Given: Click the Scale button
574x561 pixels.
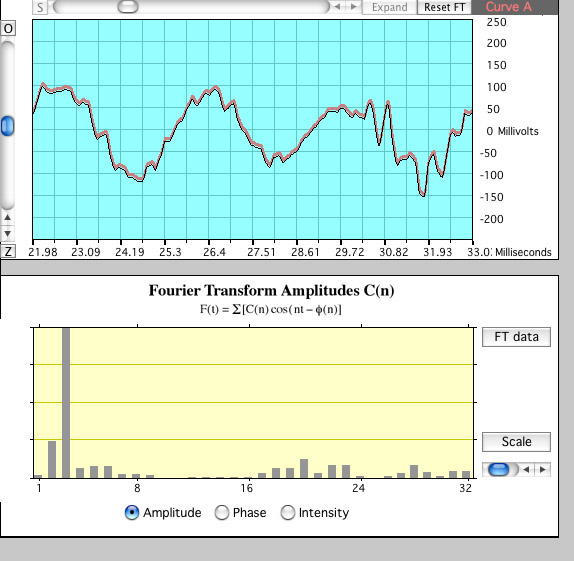Looking at the screenshot, I should click(x=516, y=442).
